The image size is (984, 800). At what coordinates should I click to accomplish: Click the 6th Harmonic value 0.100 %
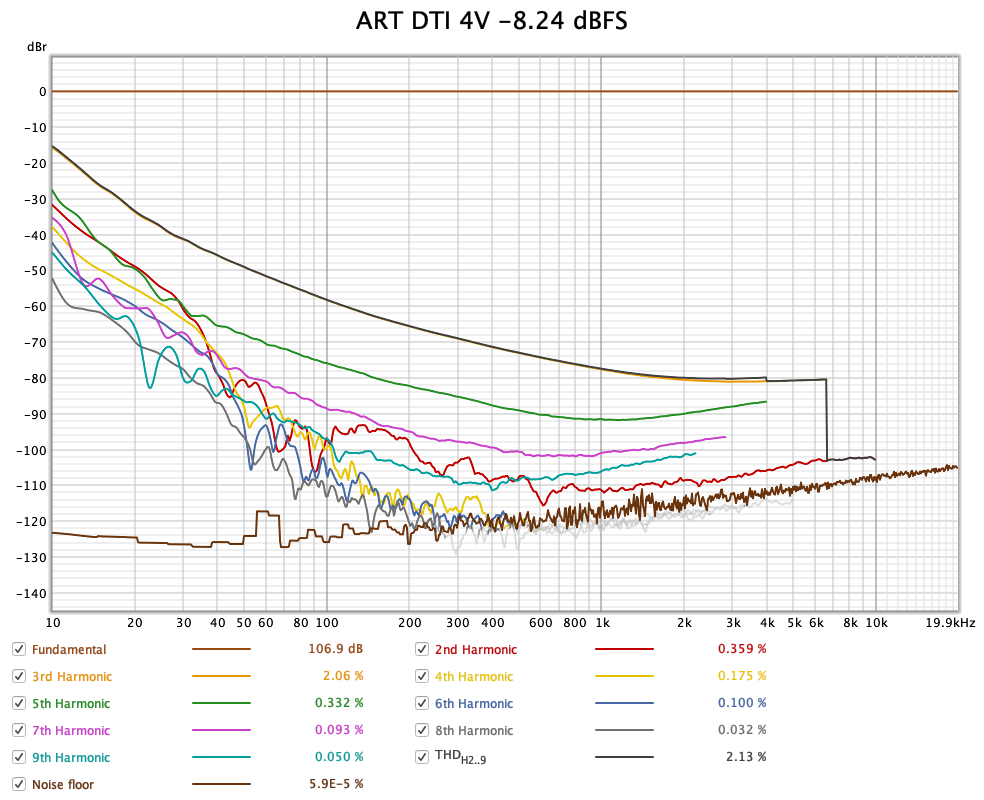tap(742, 703)
